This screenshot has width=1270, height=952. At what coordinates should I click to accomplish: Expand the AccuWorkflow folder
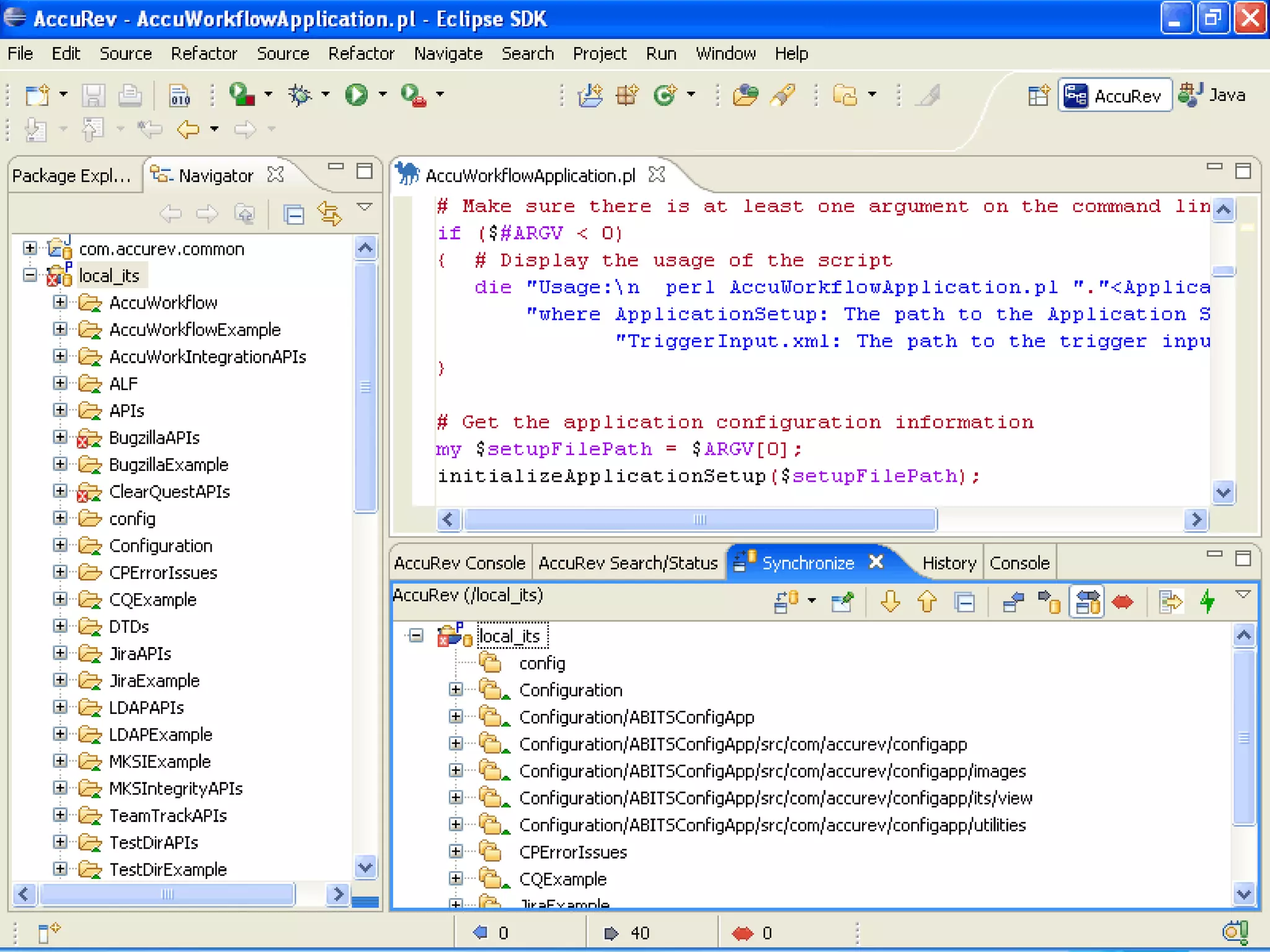60,302
